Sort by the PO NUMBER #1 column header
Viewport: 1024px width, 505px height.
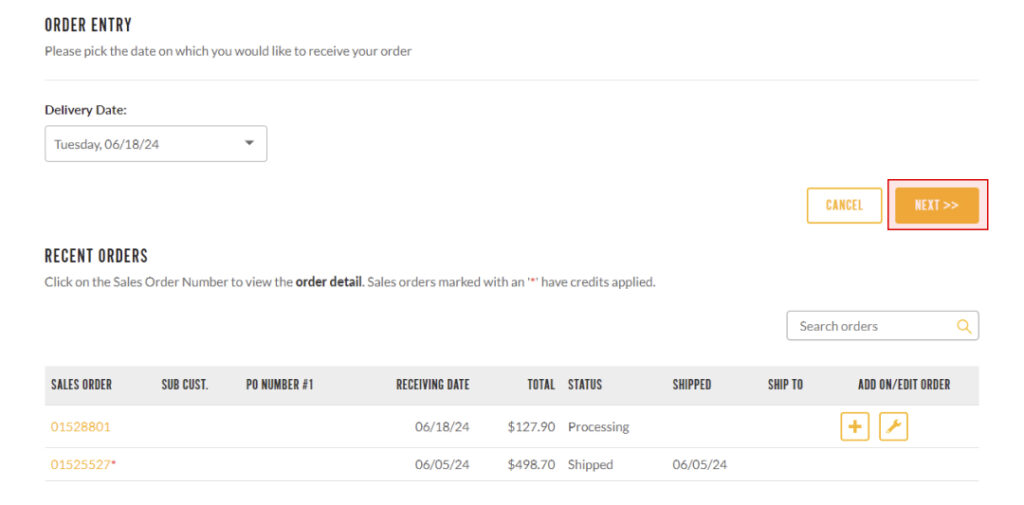(280, 385)
